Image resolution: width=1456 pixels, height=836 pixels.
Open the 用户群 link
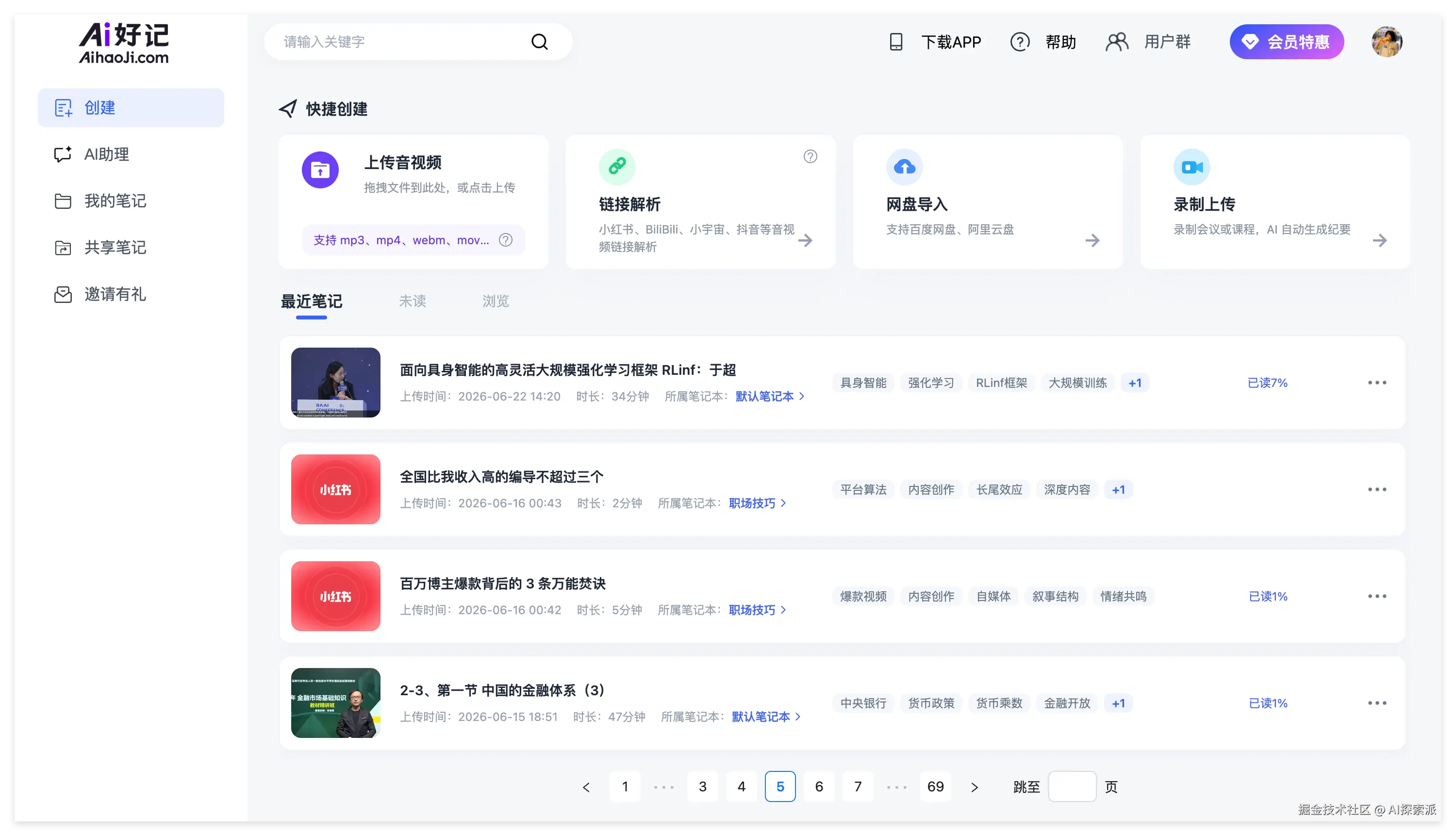pos(1167,42)
